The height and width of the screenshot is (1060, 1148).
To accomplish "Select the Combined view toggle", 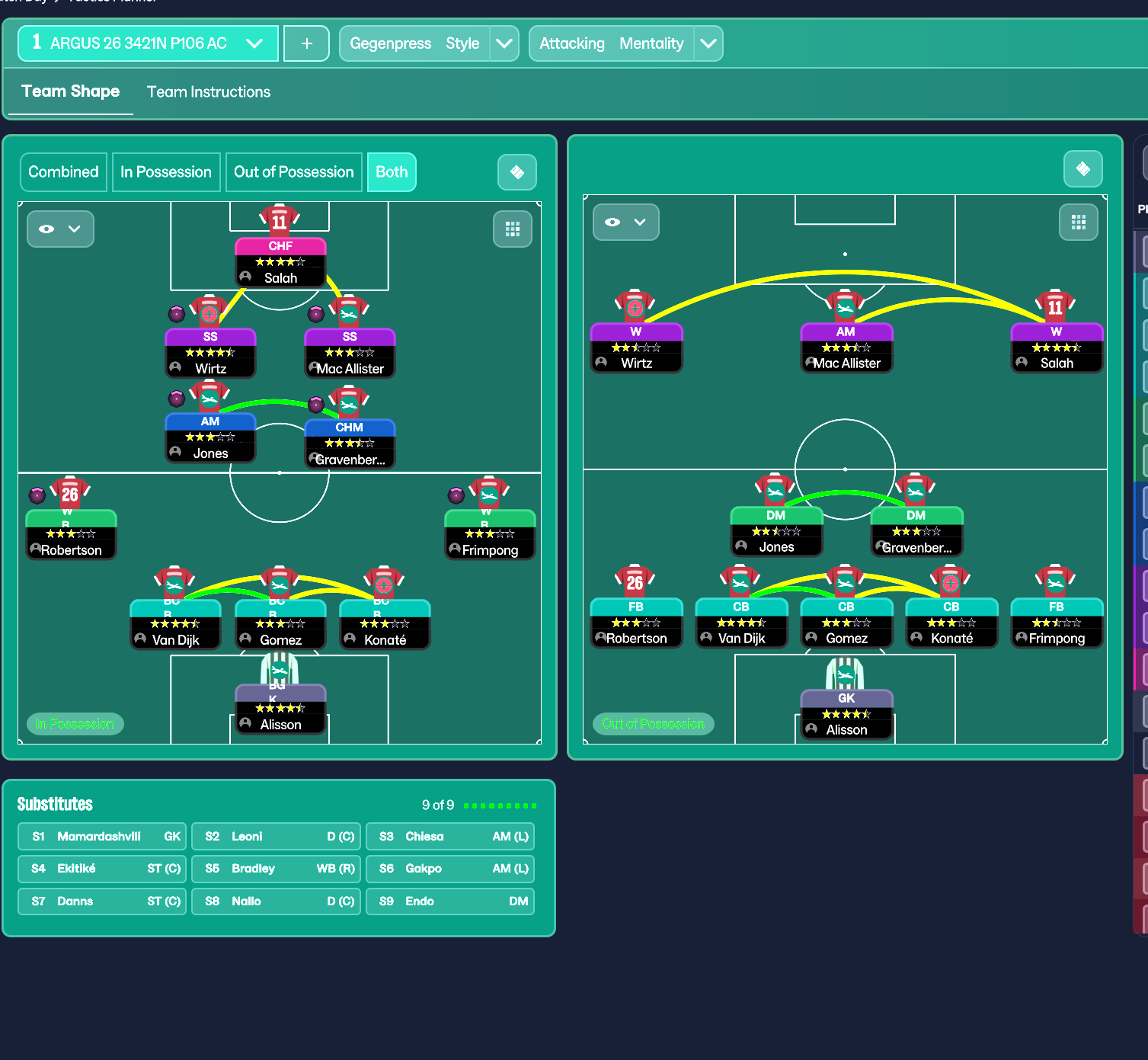I will pyautogui.click(x=63, y=172).
